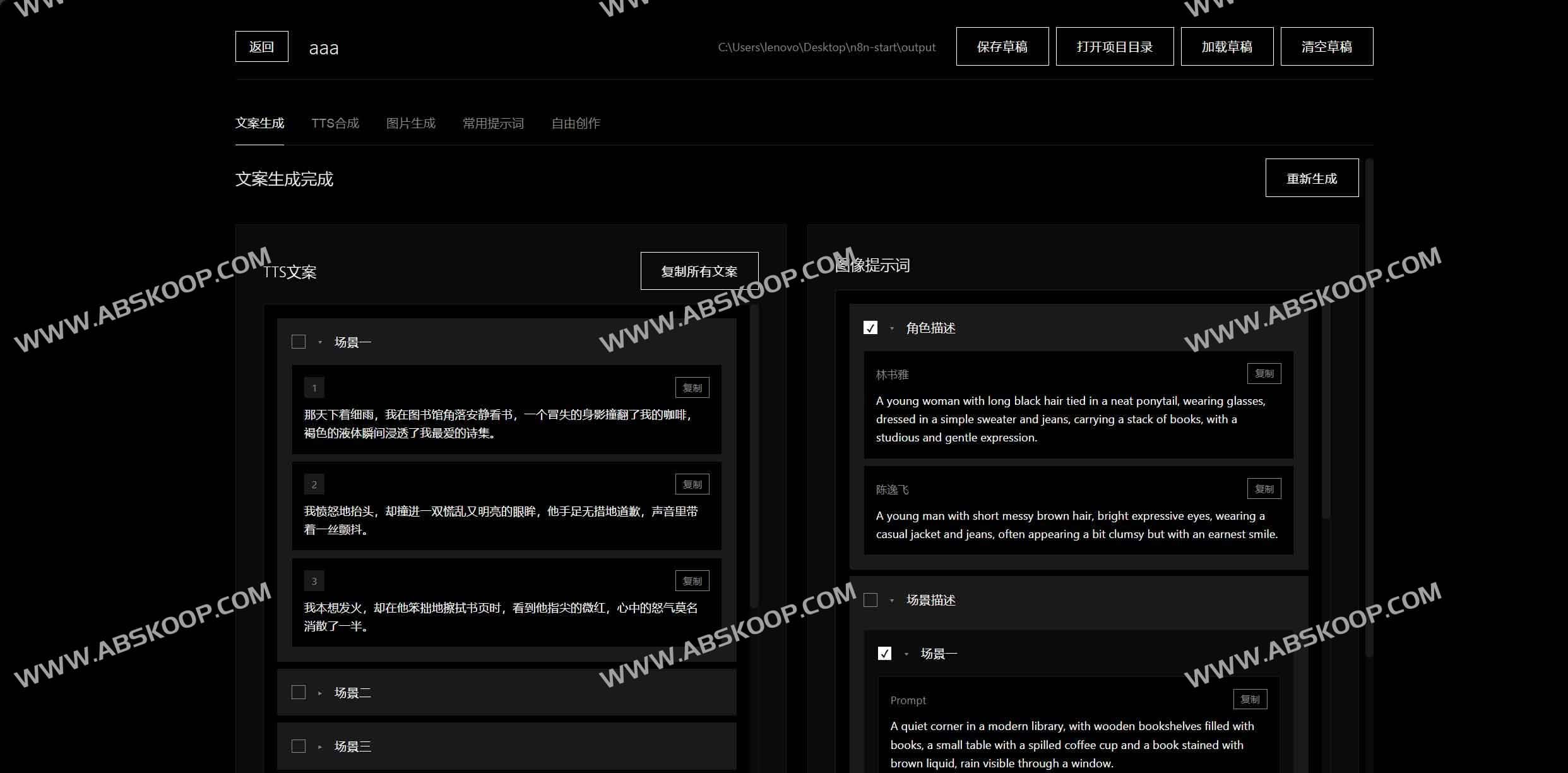Image resolution: width=1568 pixels, height=773 pixels.
Task: Copy all TTS text via 复制所有文案
Action: click(x=698, y=270)
